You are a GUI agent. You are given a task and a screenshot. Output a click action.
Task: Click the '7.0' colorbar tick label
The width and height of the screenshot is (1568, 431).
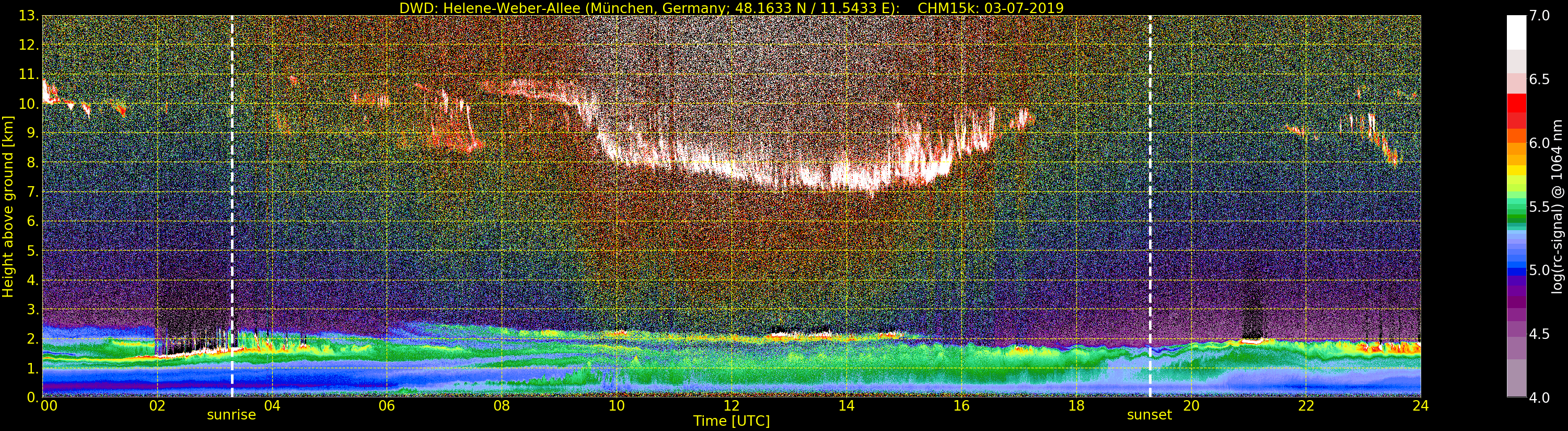coord(1539,16)
